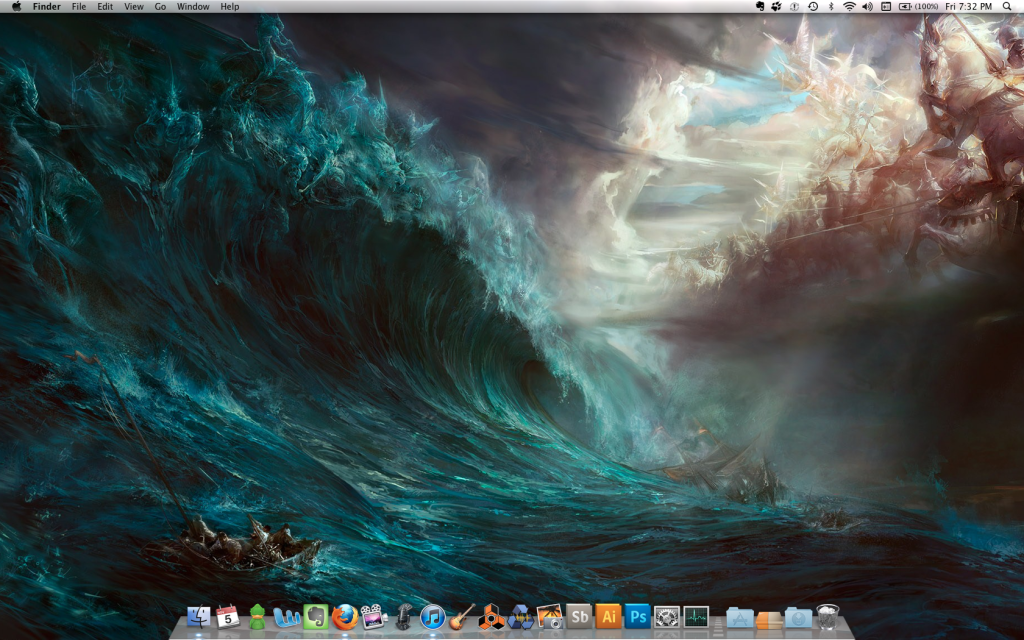Image resolution: width=1024 pixels, height=640 pixels.
Task: Open Adium green duck icon
Action: pyautogui.click(x=257, y=616)
